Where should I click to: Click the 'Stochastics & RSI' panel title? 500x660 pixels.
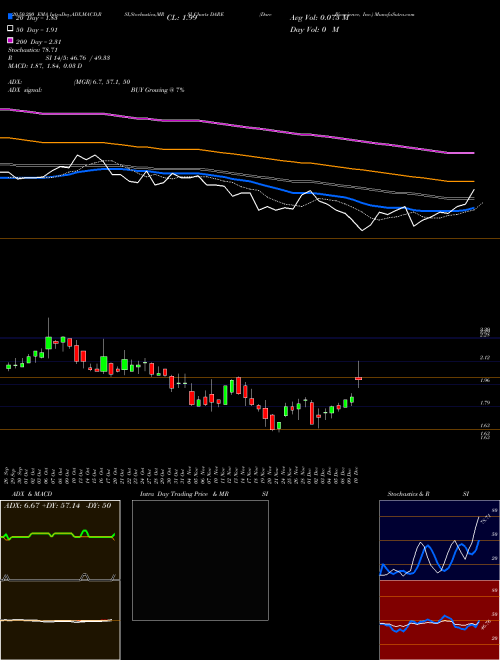pyautogui.click(x=428, y=494)
